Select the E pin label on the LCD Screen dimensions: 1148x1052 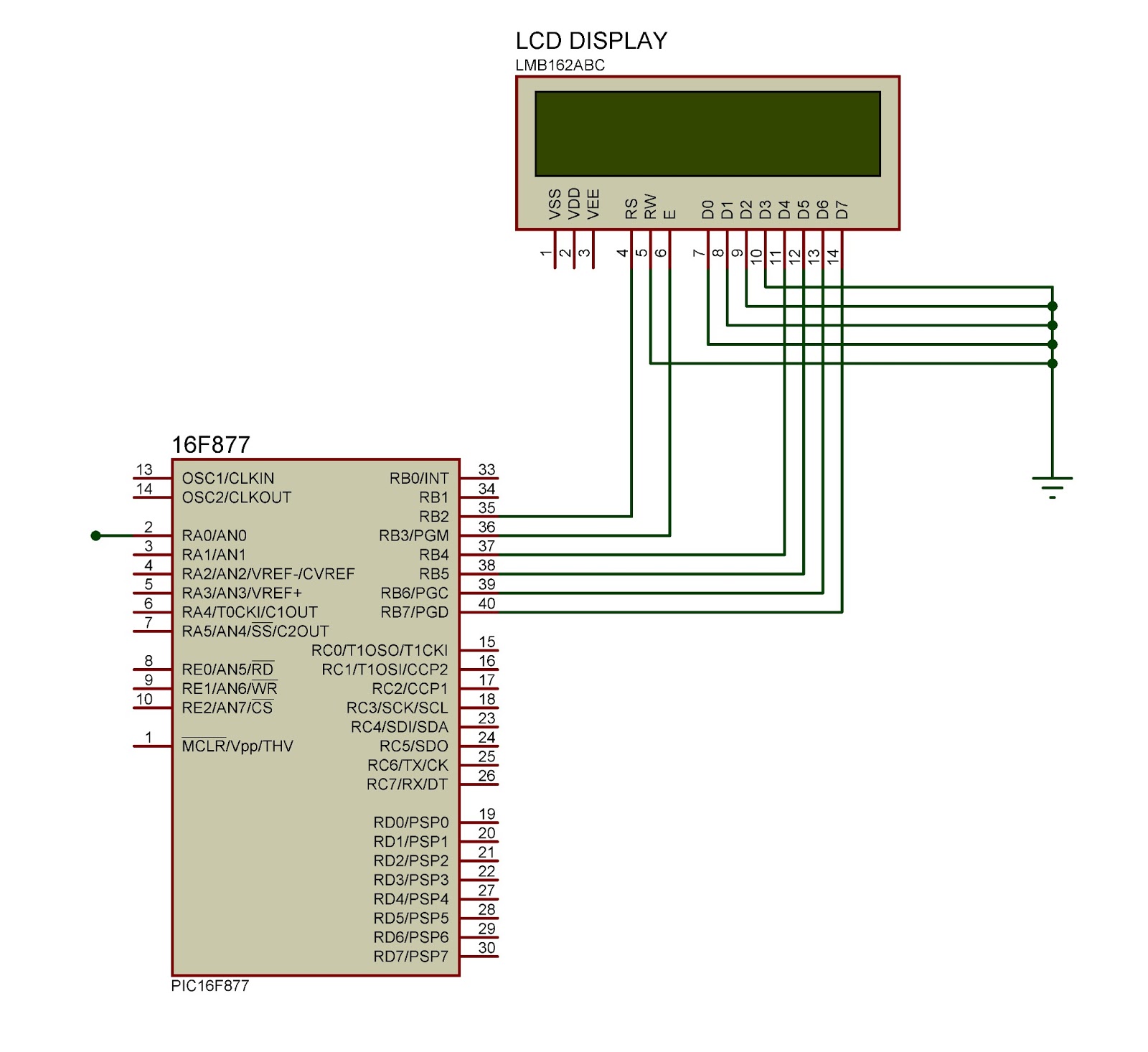[x=669, y=215]
